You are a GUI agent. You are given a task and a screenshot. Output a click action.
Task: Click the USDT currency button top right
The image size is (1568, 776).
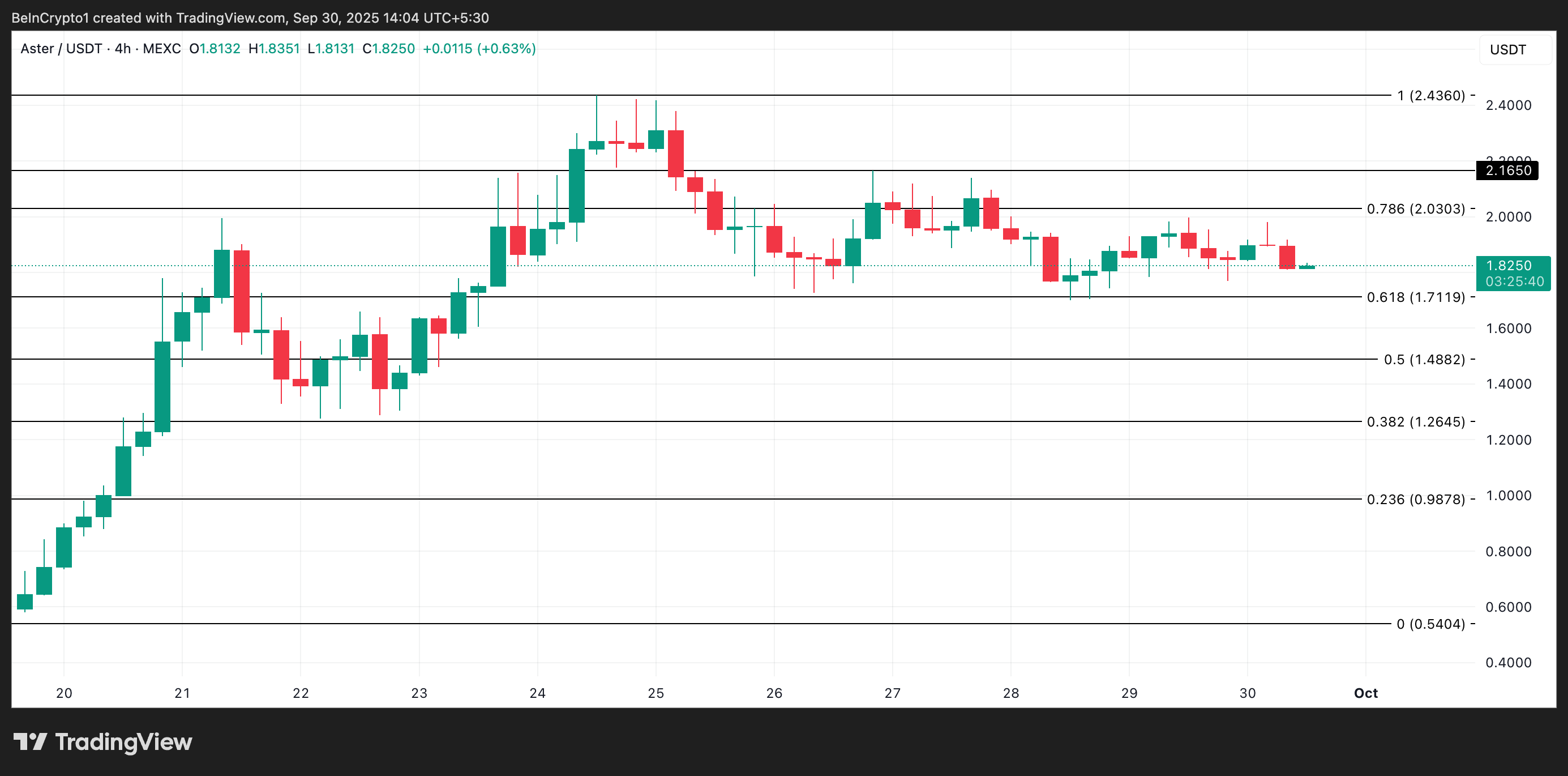click(1508, 50)
